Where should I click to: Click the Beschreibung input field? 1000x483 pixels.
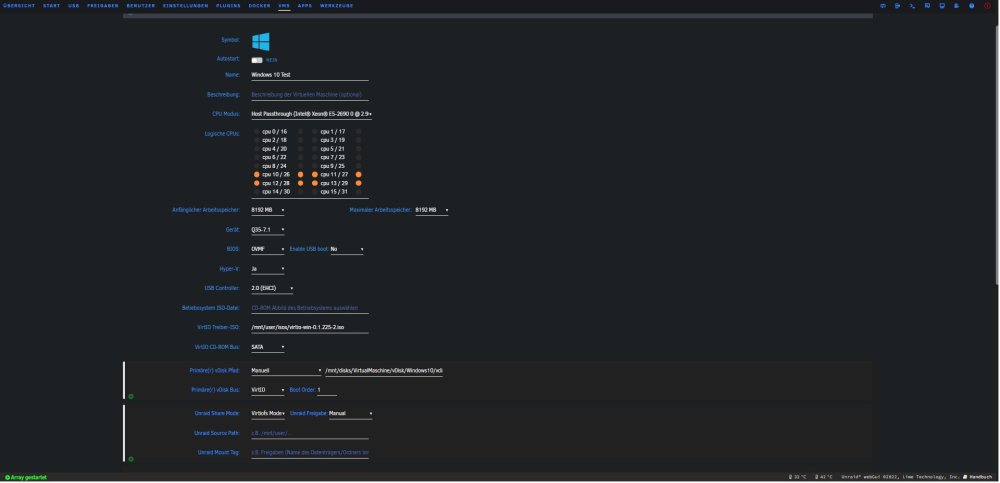pos(310,95)
